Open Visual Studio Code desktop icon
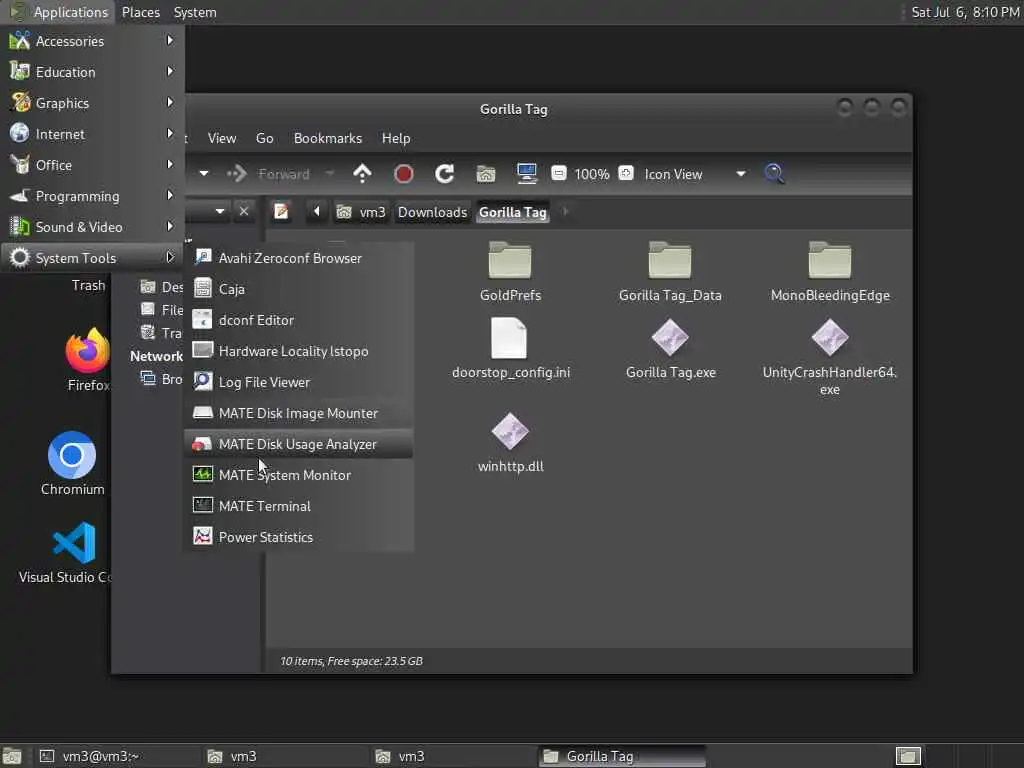The image size is (1024, 768). [x=72, y=552]
